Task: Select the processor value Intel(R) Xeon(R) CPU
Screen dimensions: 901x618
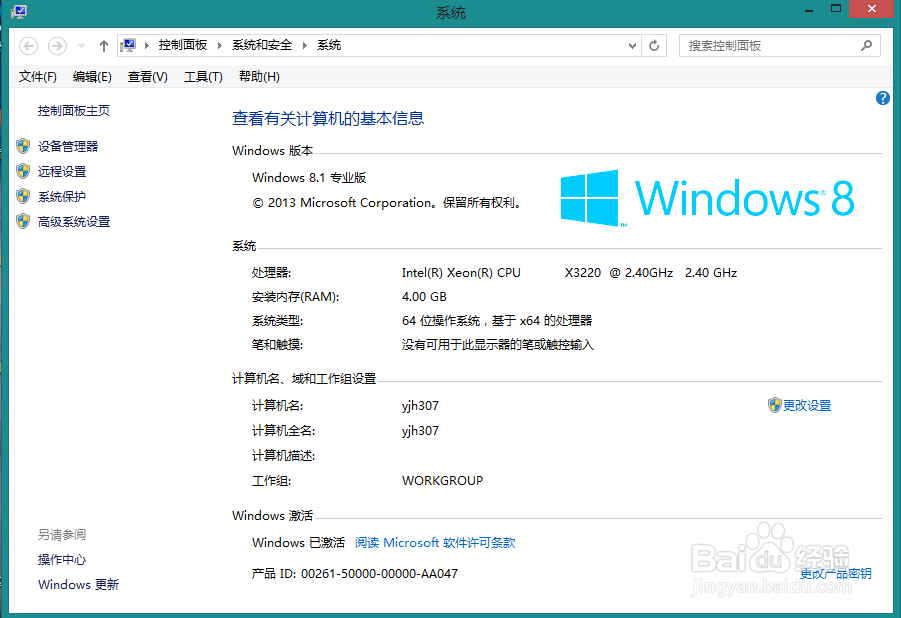Action: [x=461, y=272]
